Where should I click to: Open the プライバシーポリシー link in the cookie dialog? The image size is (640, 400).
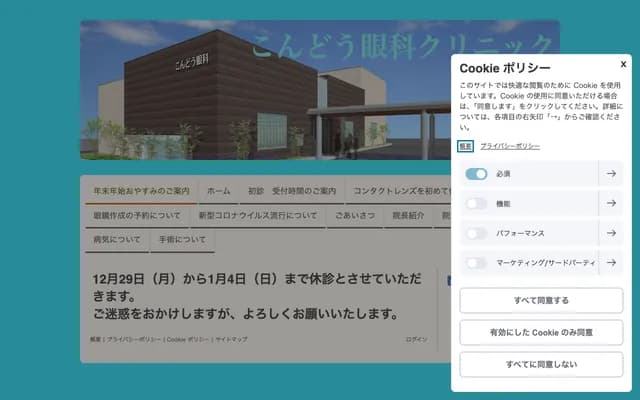pos(510,146)
